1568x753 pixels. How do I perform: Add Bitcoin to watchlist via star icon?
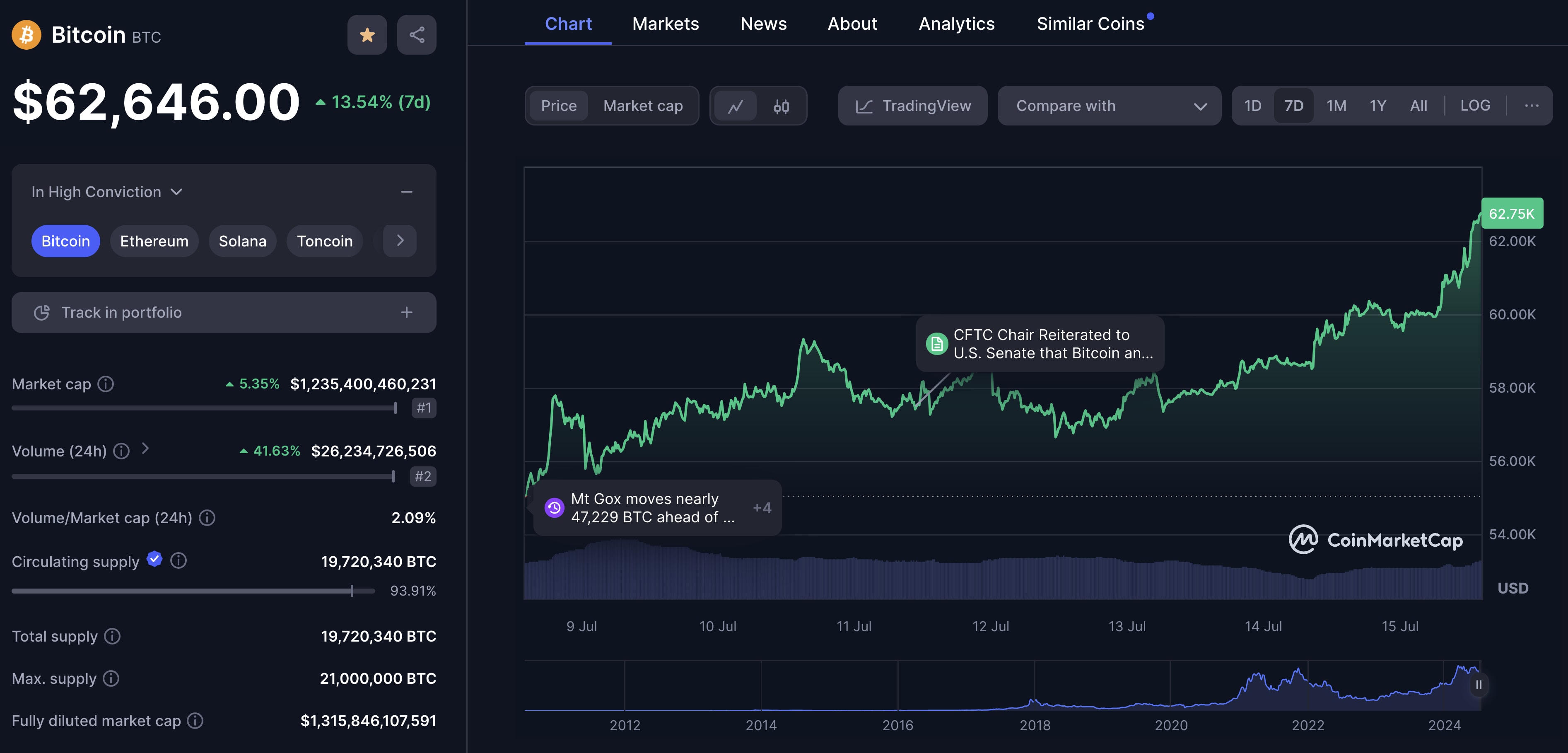(x=367, y=35)
